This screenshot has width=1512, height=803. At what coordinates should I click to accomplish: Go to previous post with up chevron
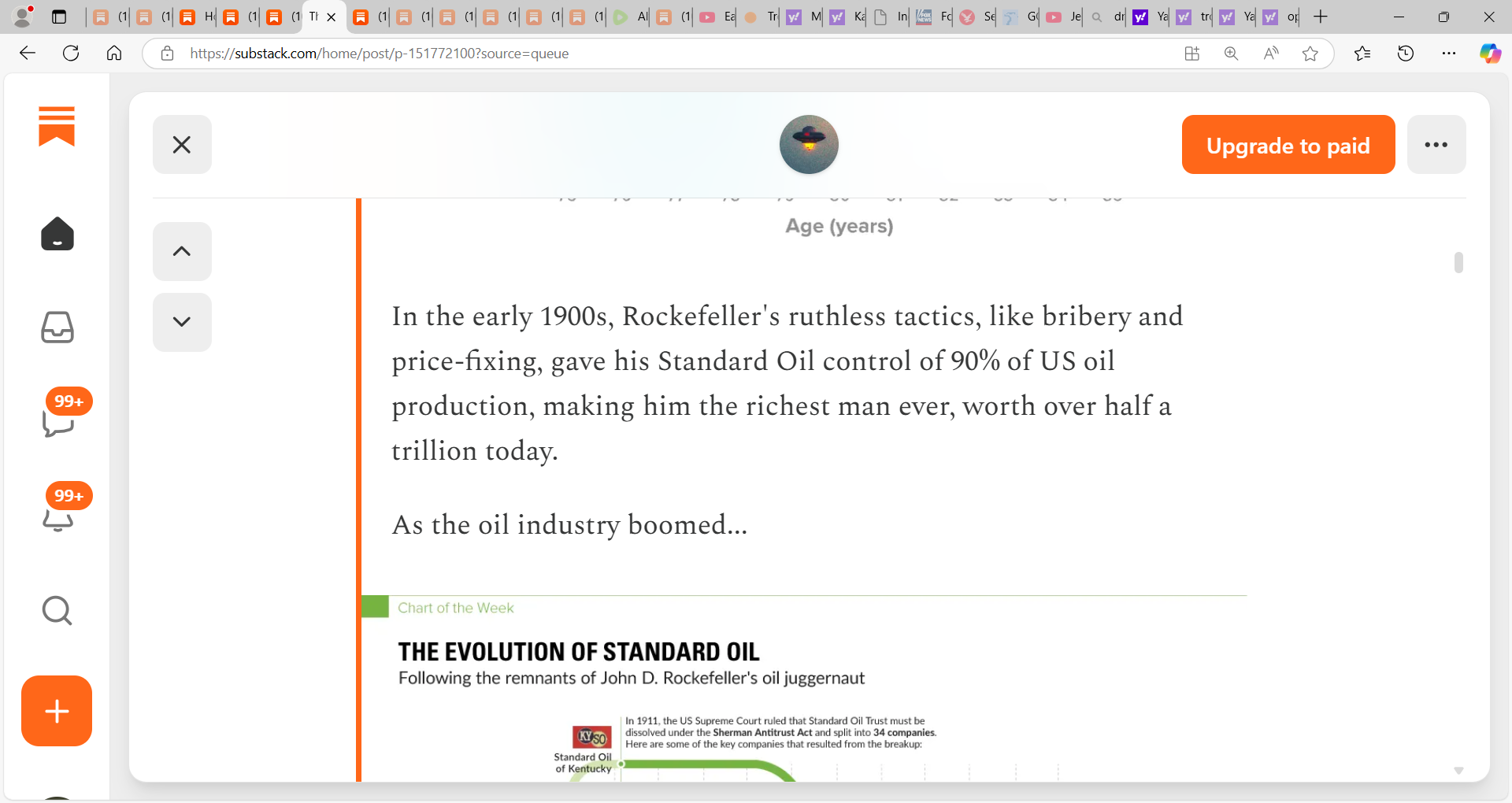click(x=182, y=251)
